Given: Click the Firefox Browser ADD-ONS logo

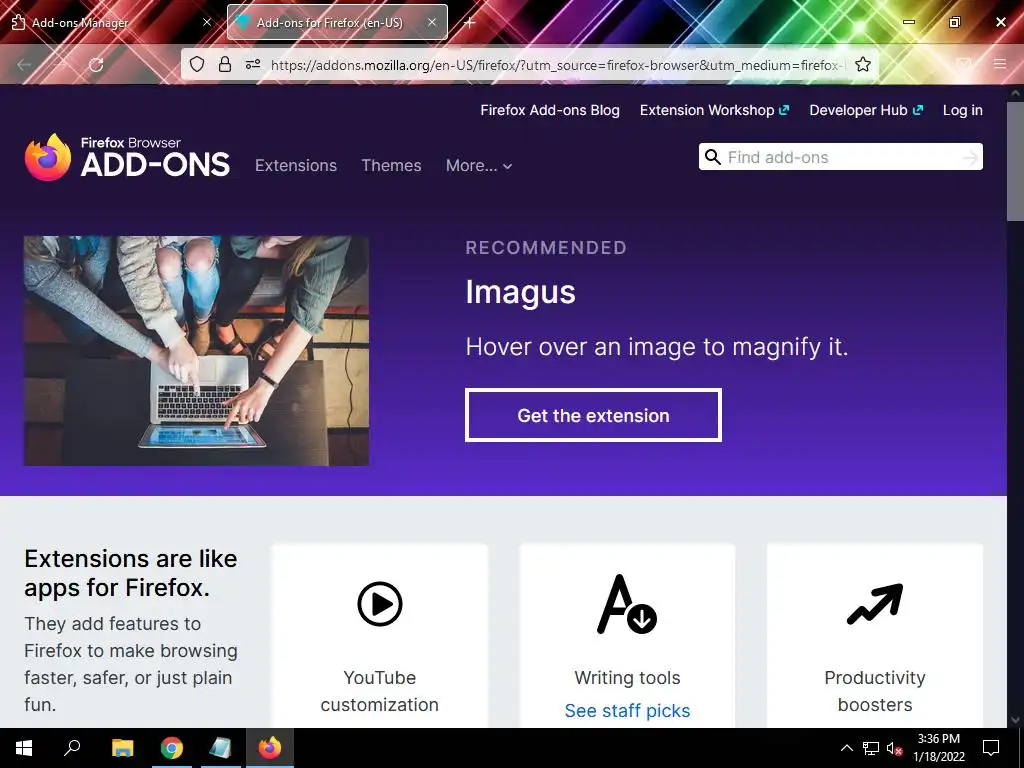Looking at the screenshot, I should [x=127, y=157].
